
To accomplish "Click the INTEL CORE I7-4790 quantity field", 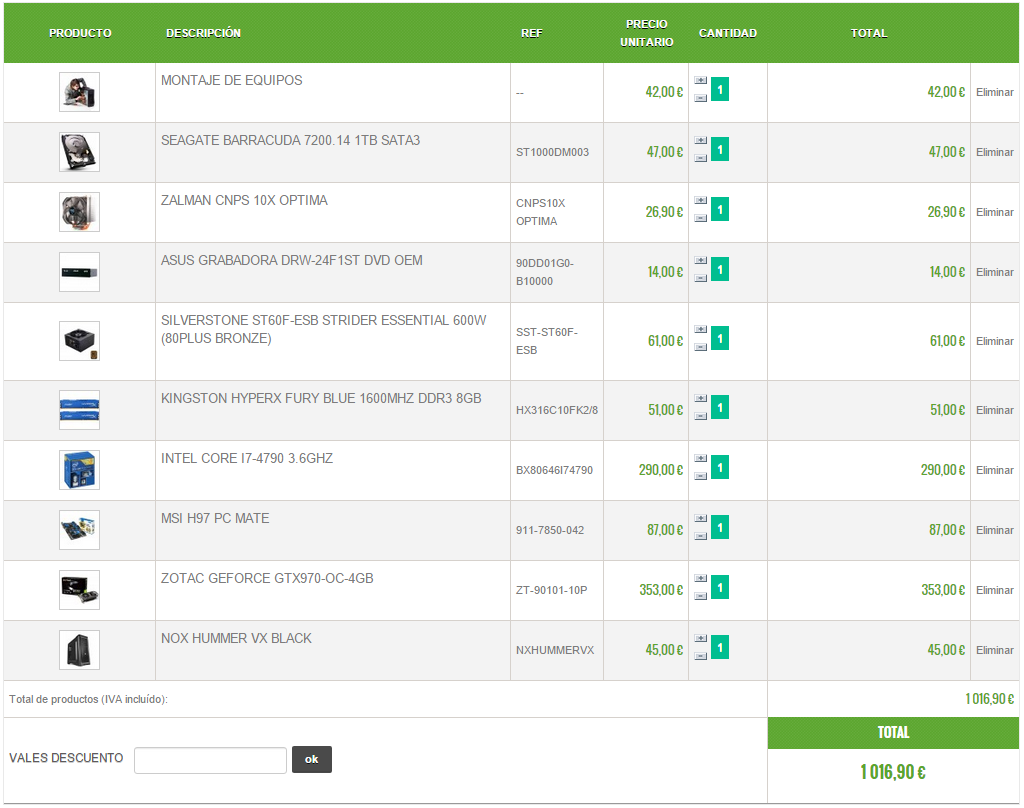I will [720, 468].
